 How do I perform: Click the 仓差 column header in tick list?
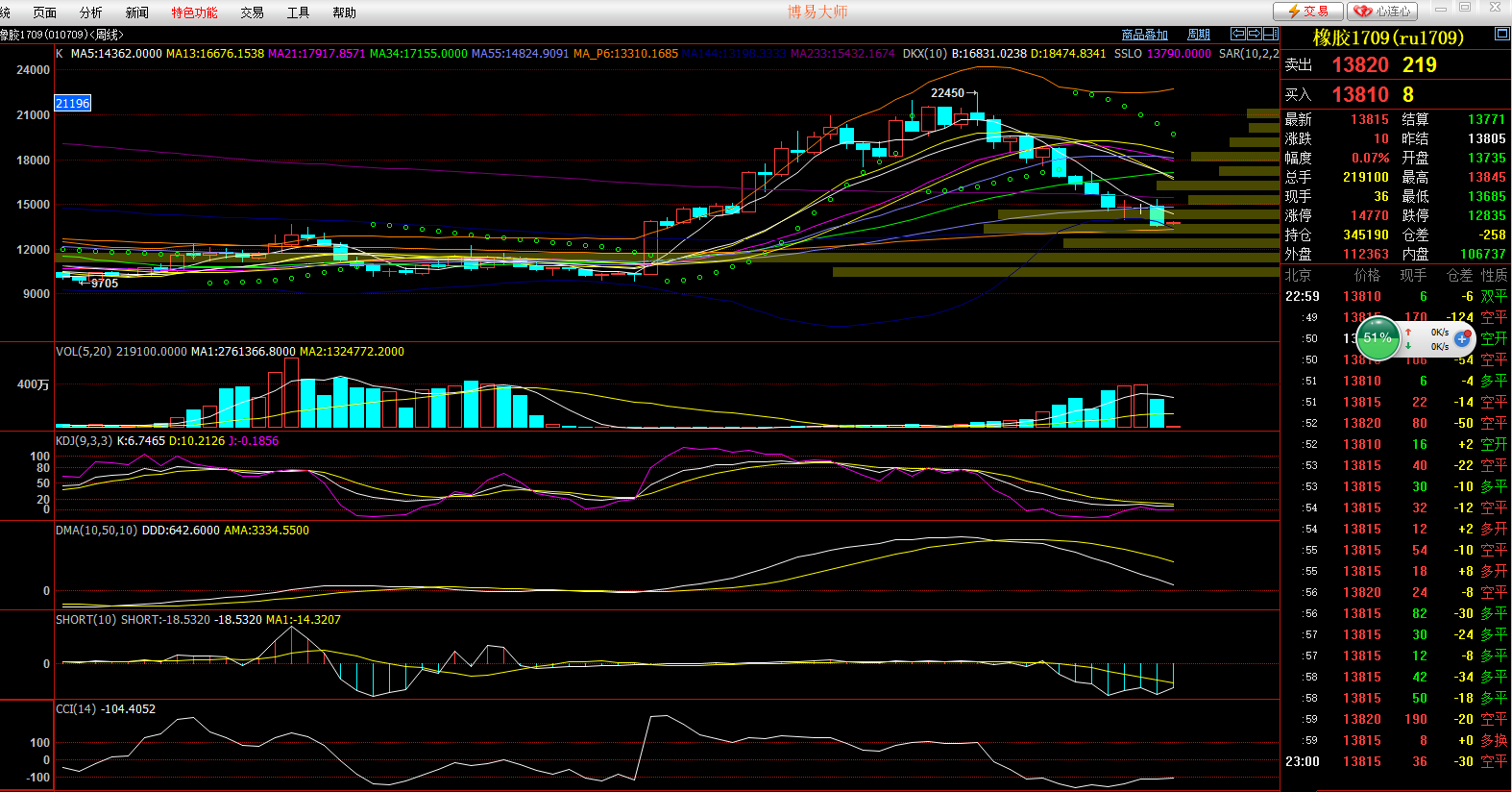pos(1459,275)
